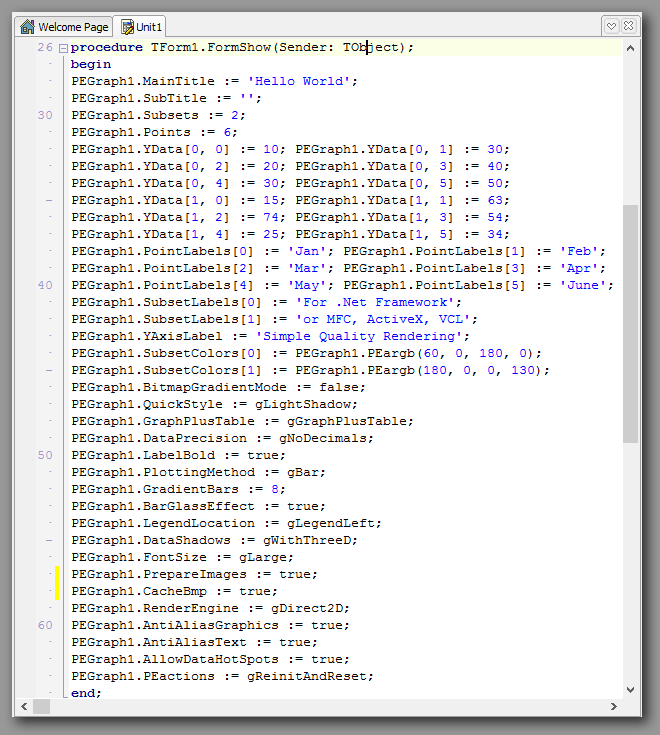Click line number 26 in the gutter

coord(45,47)
